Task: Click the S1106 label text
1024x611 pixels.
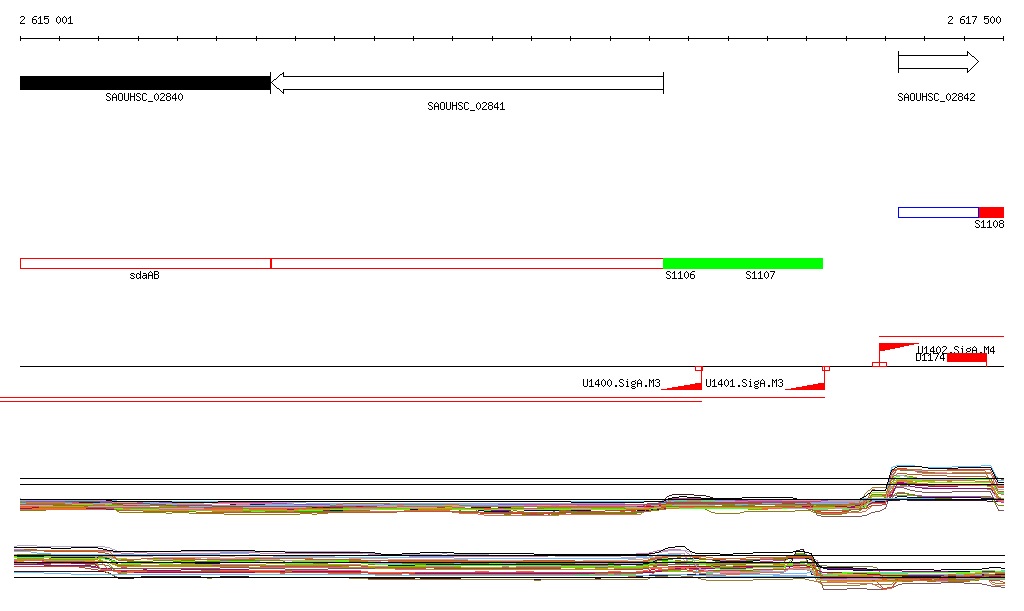Action: click(680, 275)
